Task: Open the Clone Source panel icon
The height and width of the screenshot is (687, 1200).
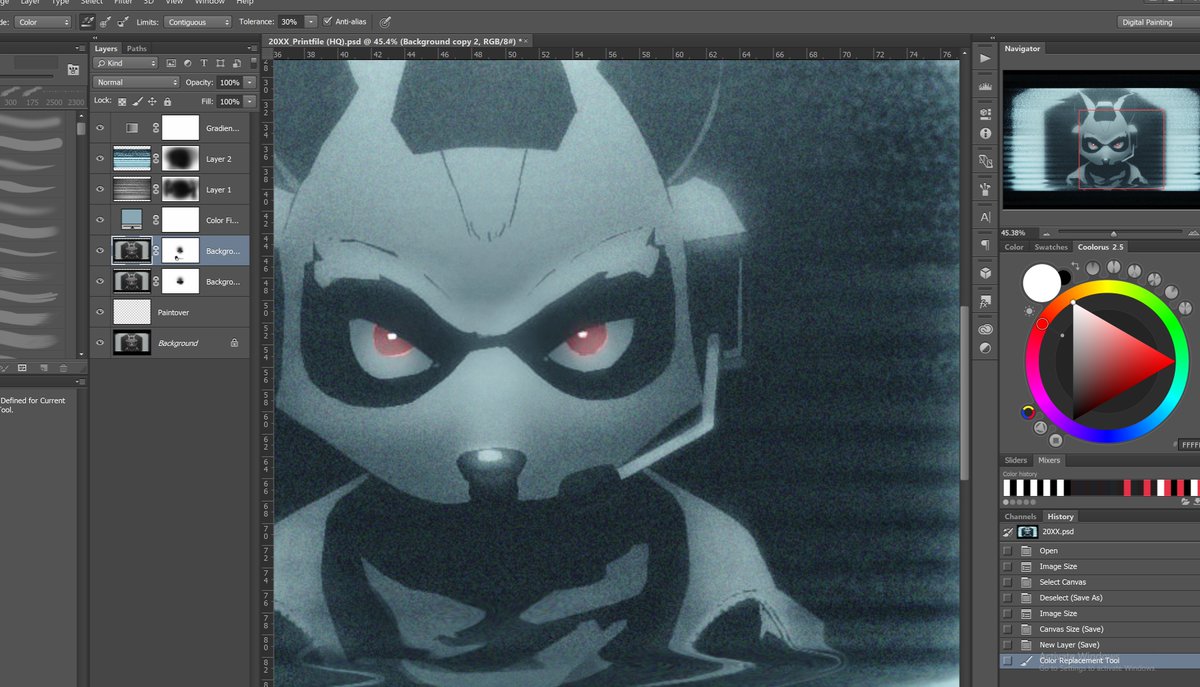Action: pos(985,160)
